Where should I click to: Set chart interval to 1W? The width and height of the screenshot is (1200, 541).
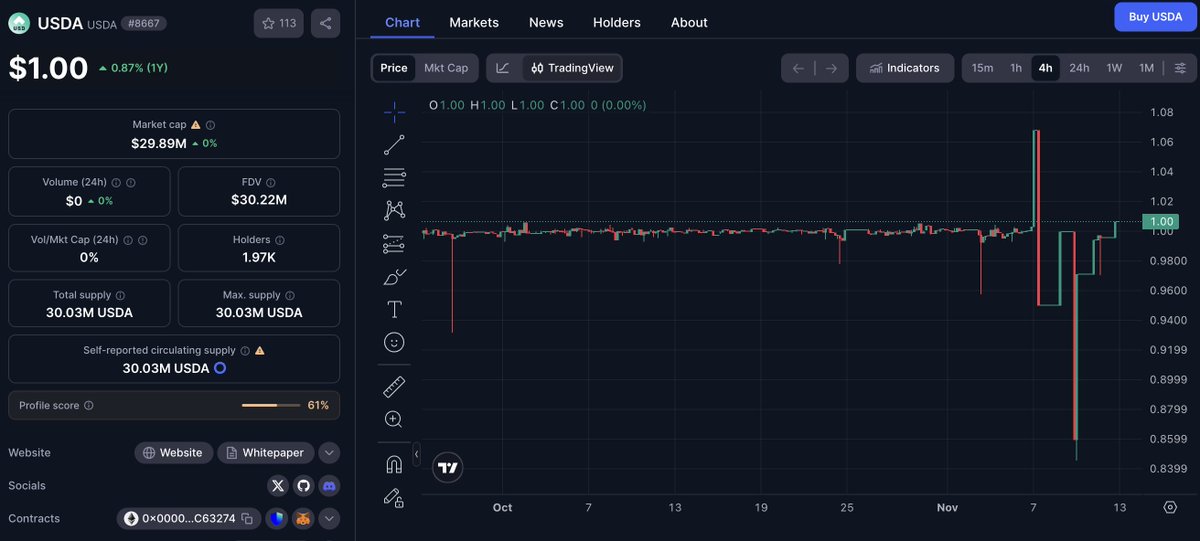tap(1114, 68)
